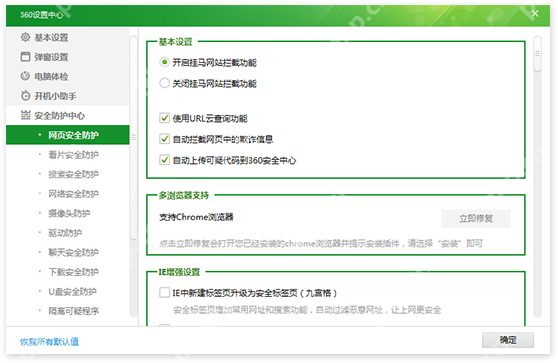Click the IE增强设置 group heading
The width and height of the screenshot is (558, 363).
coord(179,272)
